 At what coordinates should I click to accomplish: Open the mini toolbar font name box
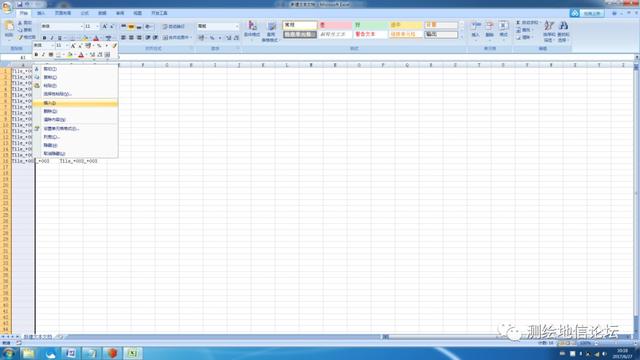44,45
